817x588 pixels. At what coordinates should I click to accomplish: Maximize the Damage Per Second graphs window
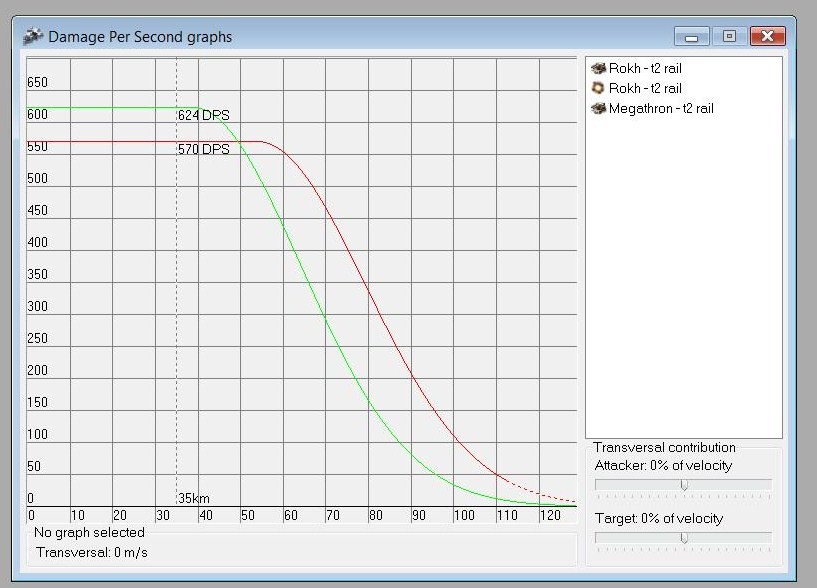[x=729, y=36]
